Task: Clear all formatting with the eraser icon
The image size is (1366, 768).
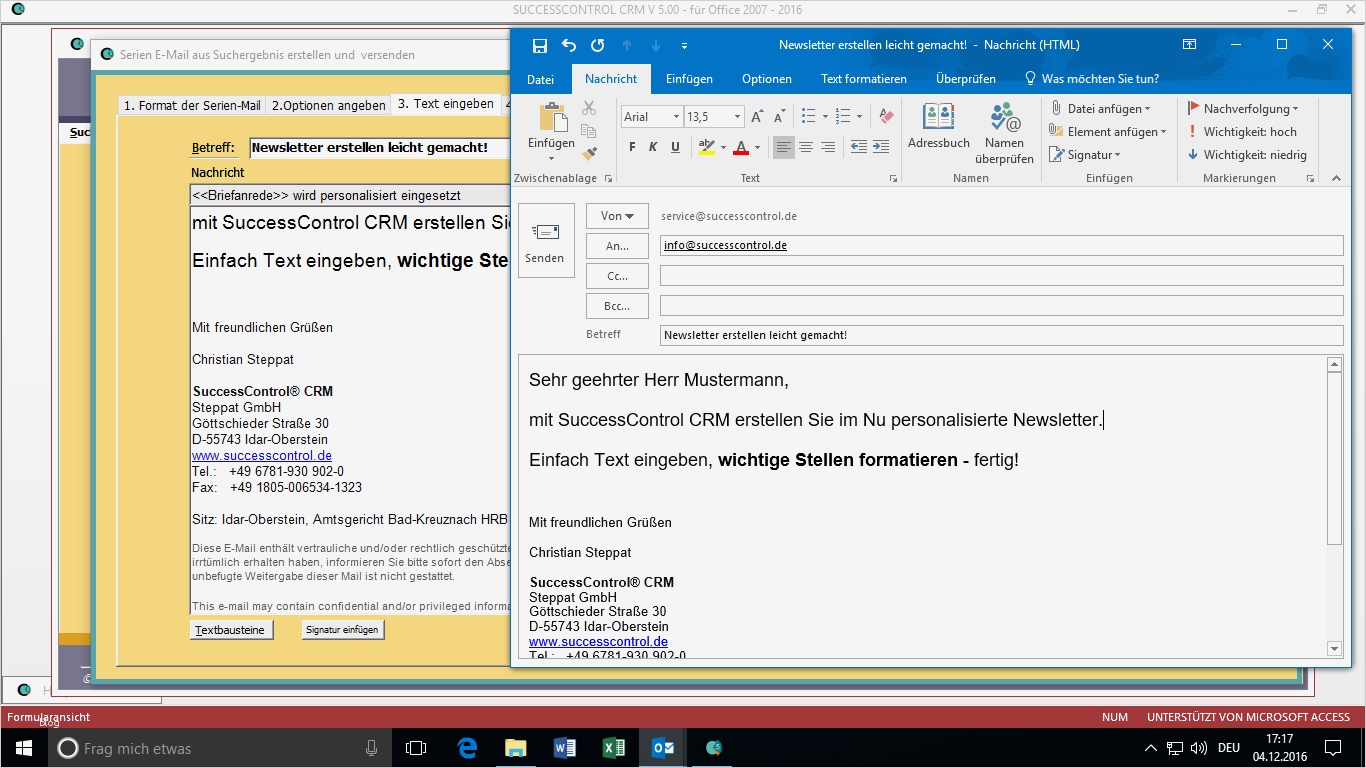Action: 885,117
